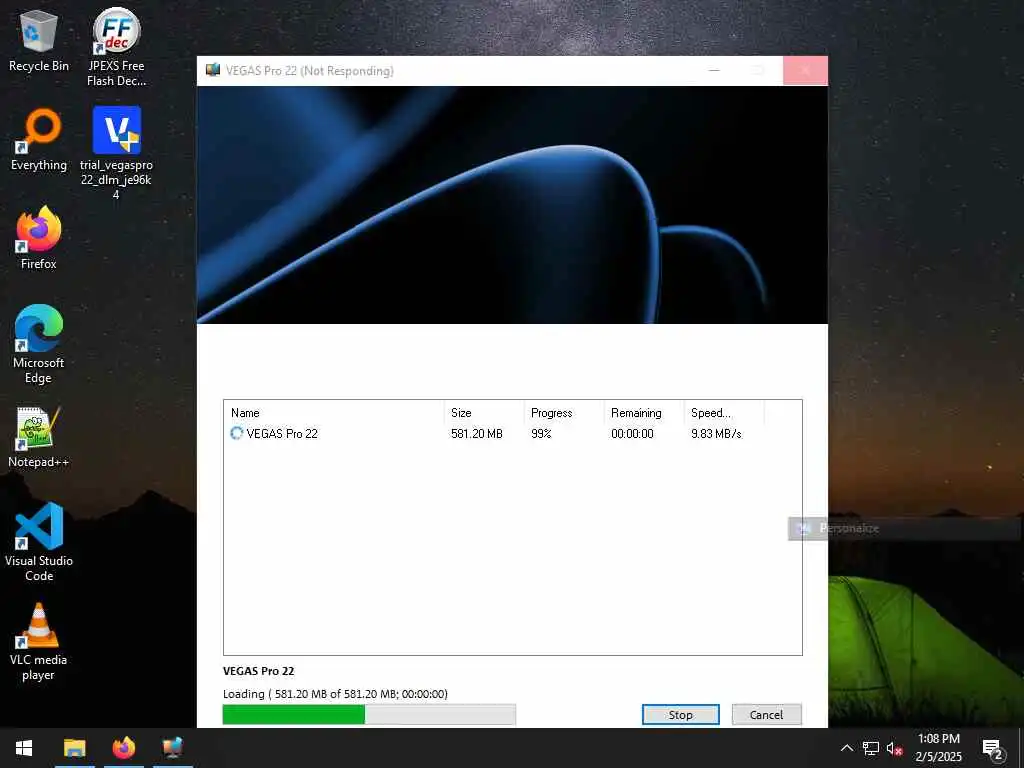
Task: Minimize the VEGAS Pro 22 window
Action: point(714,71)
